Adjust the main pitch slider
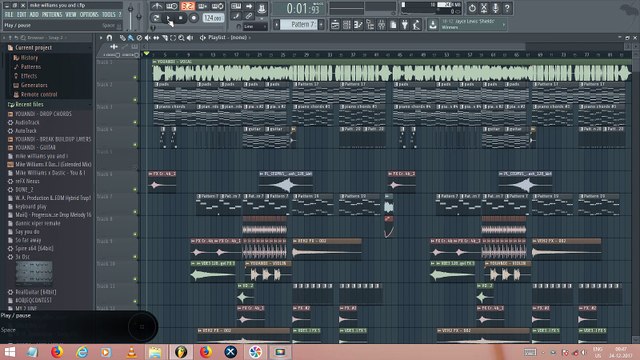 pyautogui.click(x=139, y=16)
